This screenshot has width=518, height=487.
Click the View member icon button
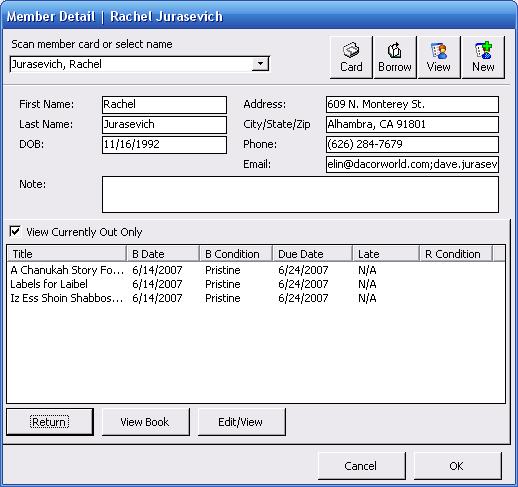(439, 57)
